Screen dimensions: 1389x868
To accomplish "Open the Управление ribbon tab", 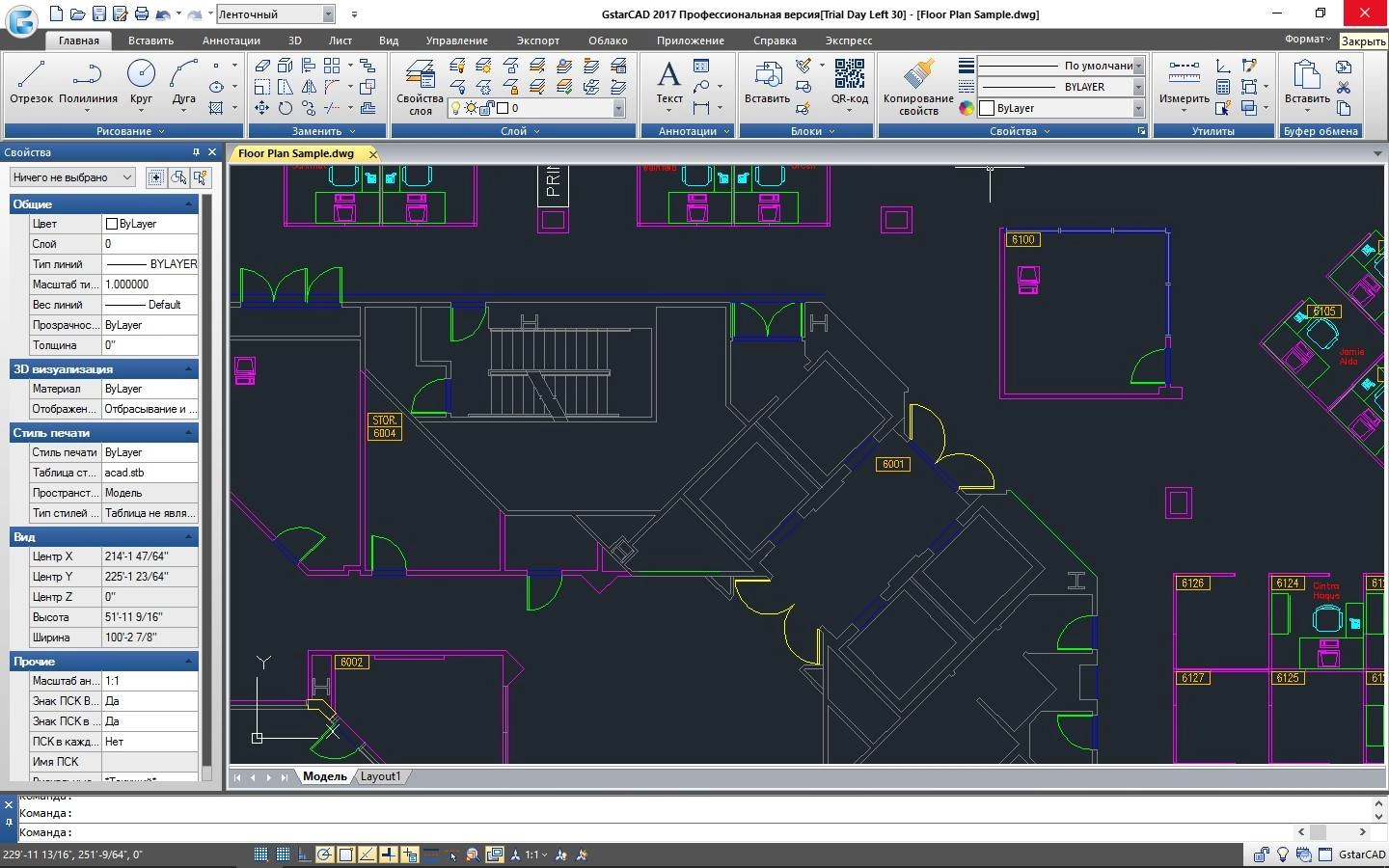I will coord(457,41).
